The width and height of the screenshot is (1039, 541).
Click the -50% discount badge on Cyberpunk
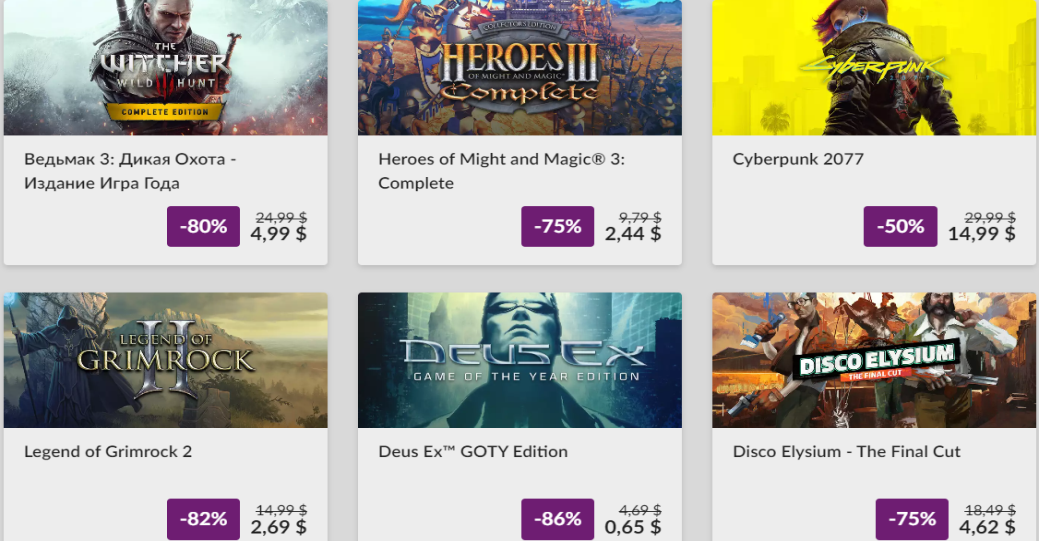[901, 226]
